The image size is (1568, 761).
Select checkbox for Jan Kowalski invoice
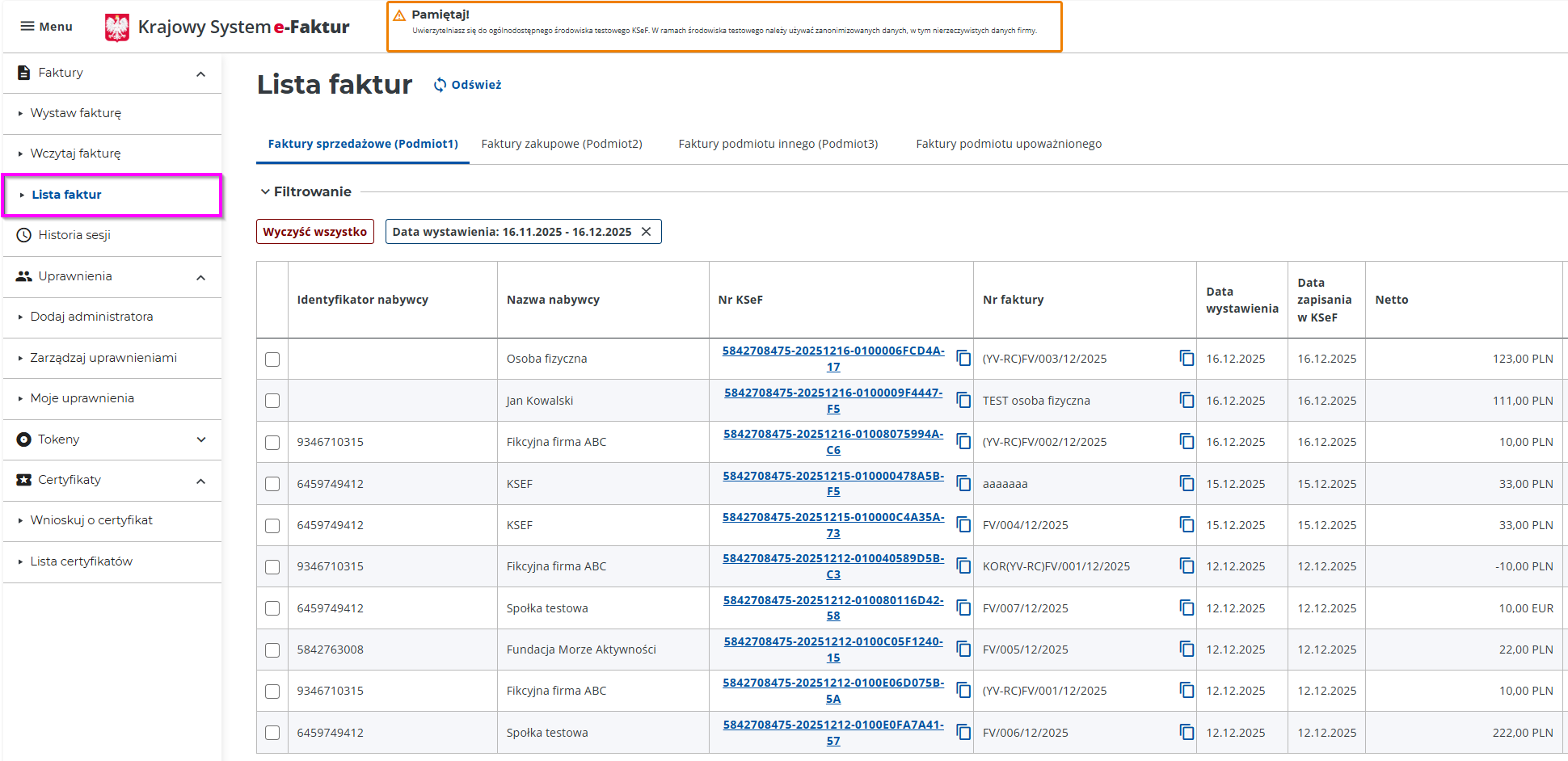pyautogui.click(x=272, y=401)
